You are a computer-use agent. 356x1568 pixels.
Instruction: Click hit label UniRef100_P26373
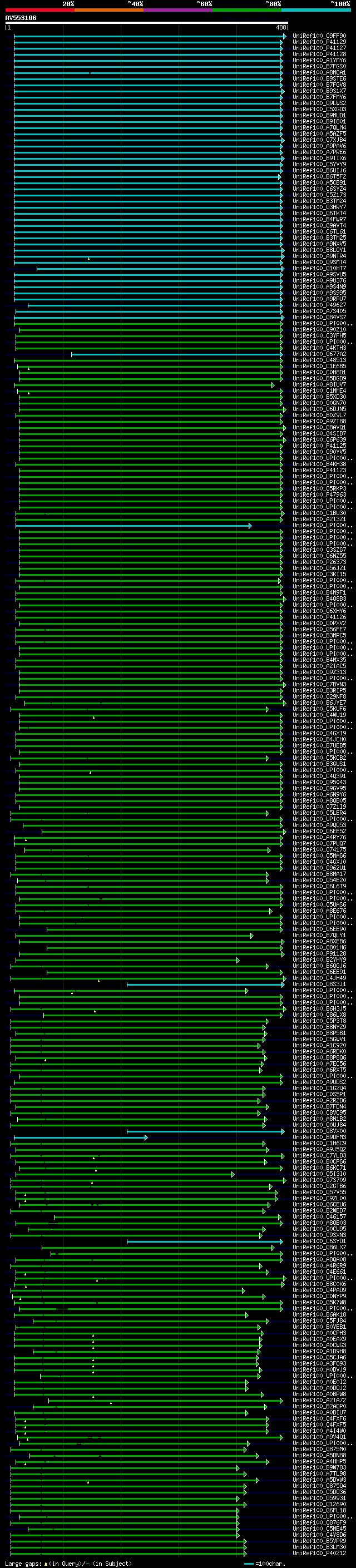tap(319, 562)
